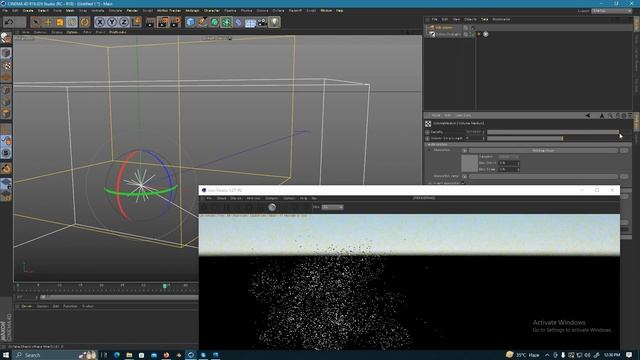This screenshot has width=640, height=360.
Task: Select the Live Selection tool
Action: pyautogui.click(x=36, y=22)
